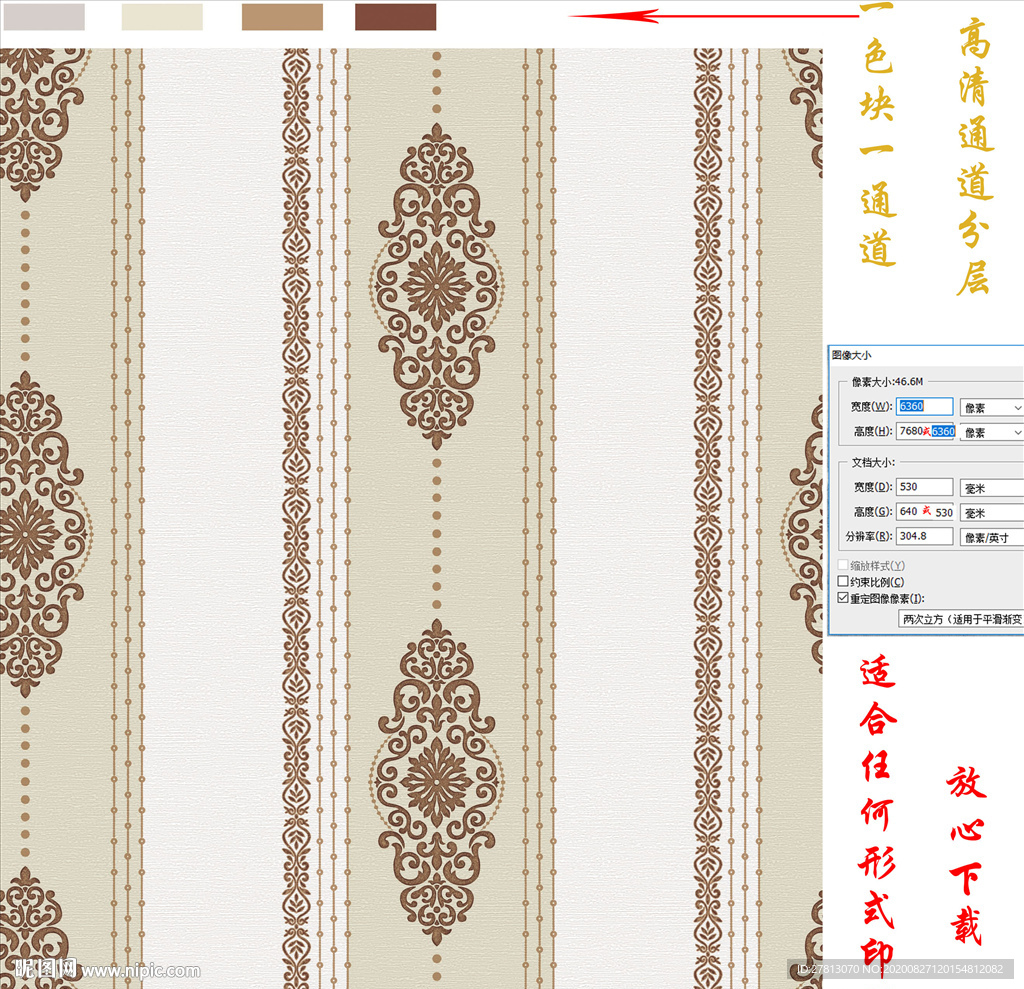Click the 宽度(W): label
Image resolution: width=1024 pixels, height=989 pixels.
871,406
